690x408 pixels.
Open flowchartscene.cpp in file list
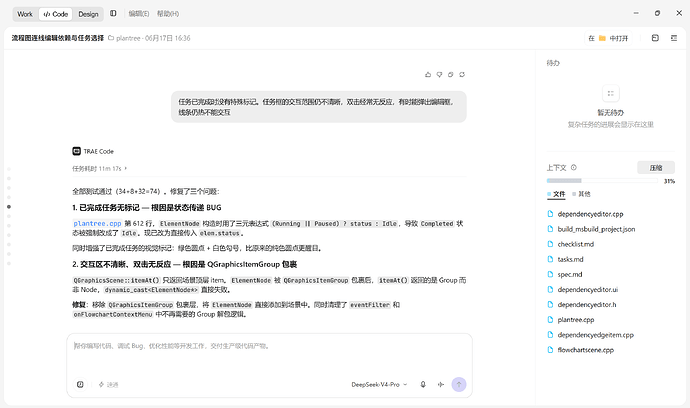click(585, 350)
